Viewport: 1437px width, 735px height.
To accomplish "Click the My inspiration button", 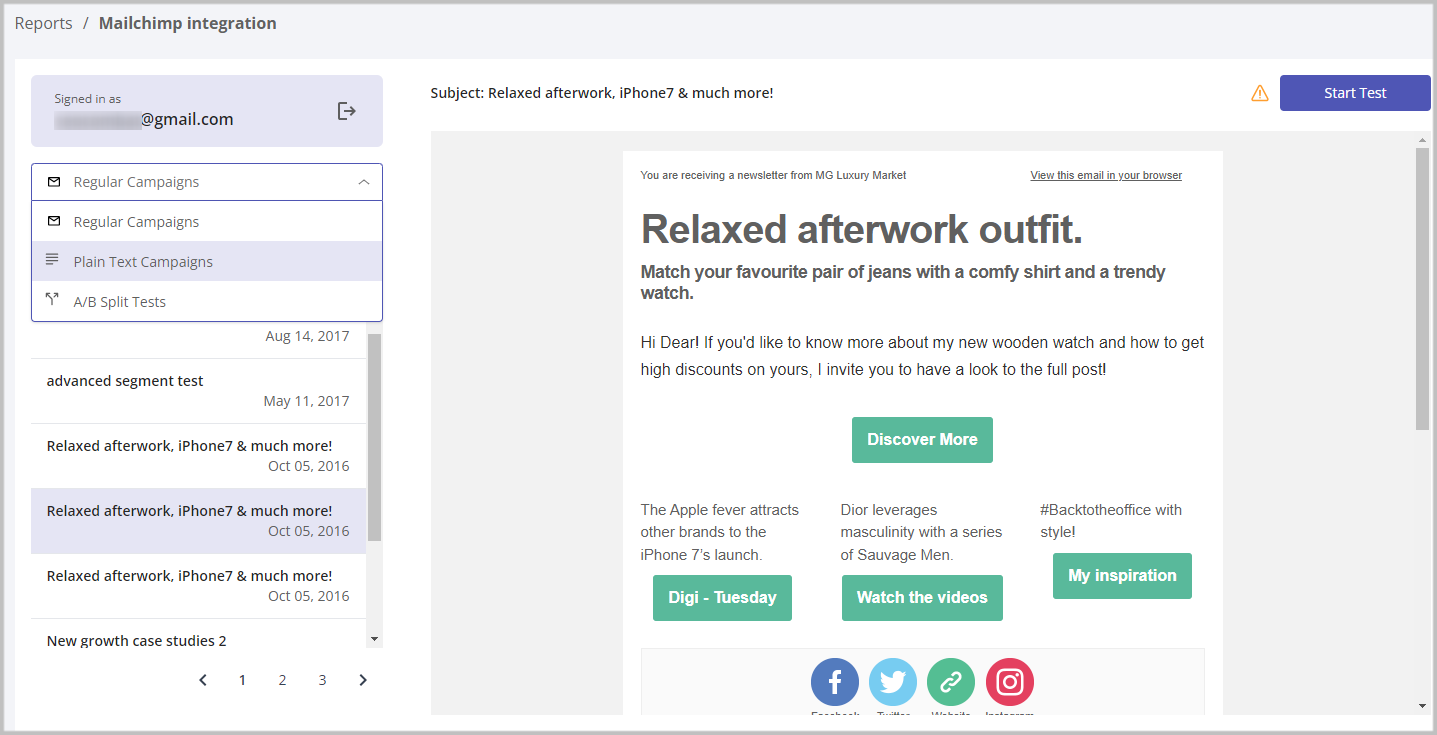I will (1122, 576).
